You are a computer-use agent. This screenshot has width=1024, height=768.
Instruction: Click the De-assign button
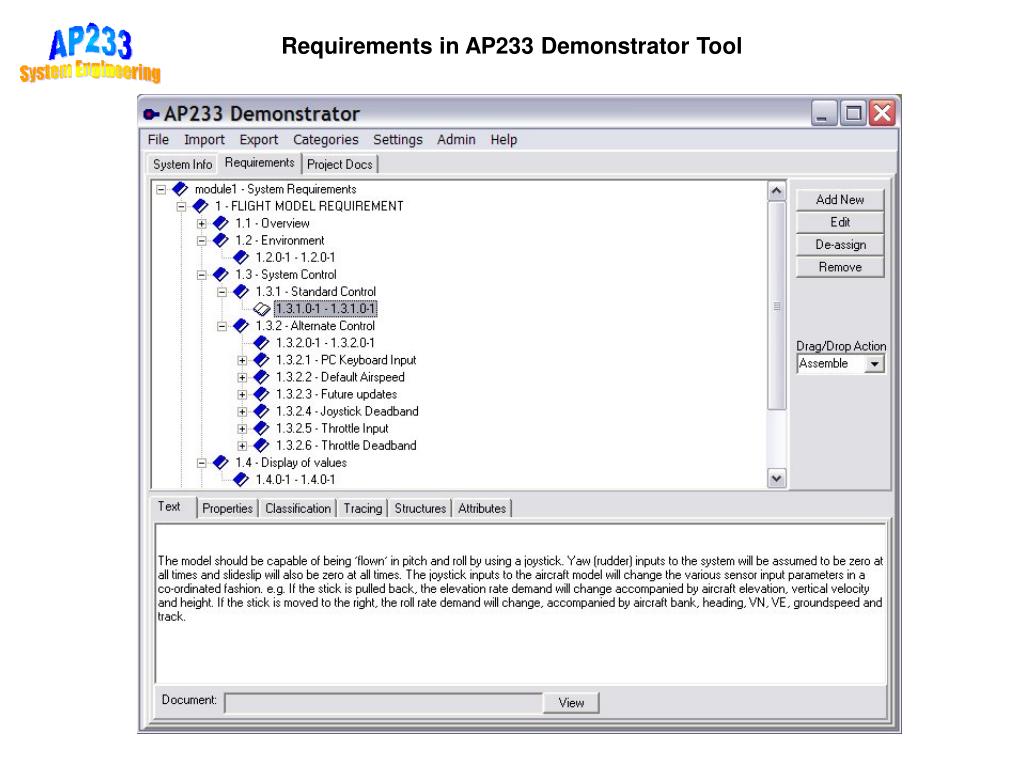click(840, 245)
